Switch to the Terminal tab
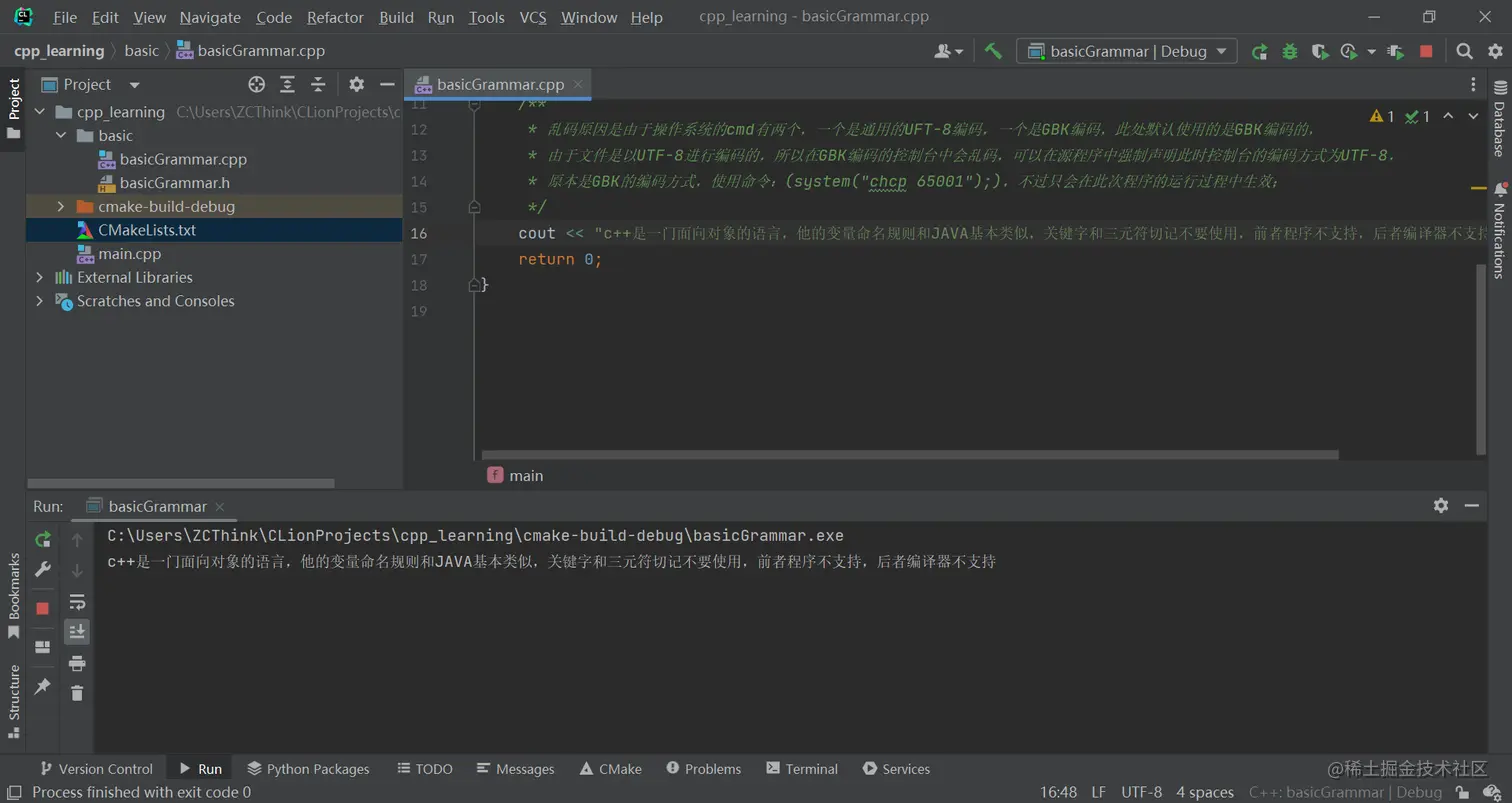 [x=801, y=769]
